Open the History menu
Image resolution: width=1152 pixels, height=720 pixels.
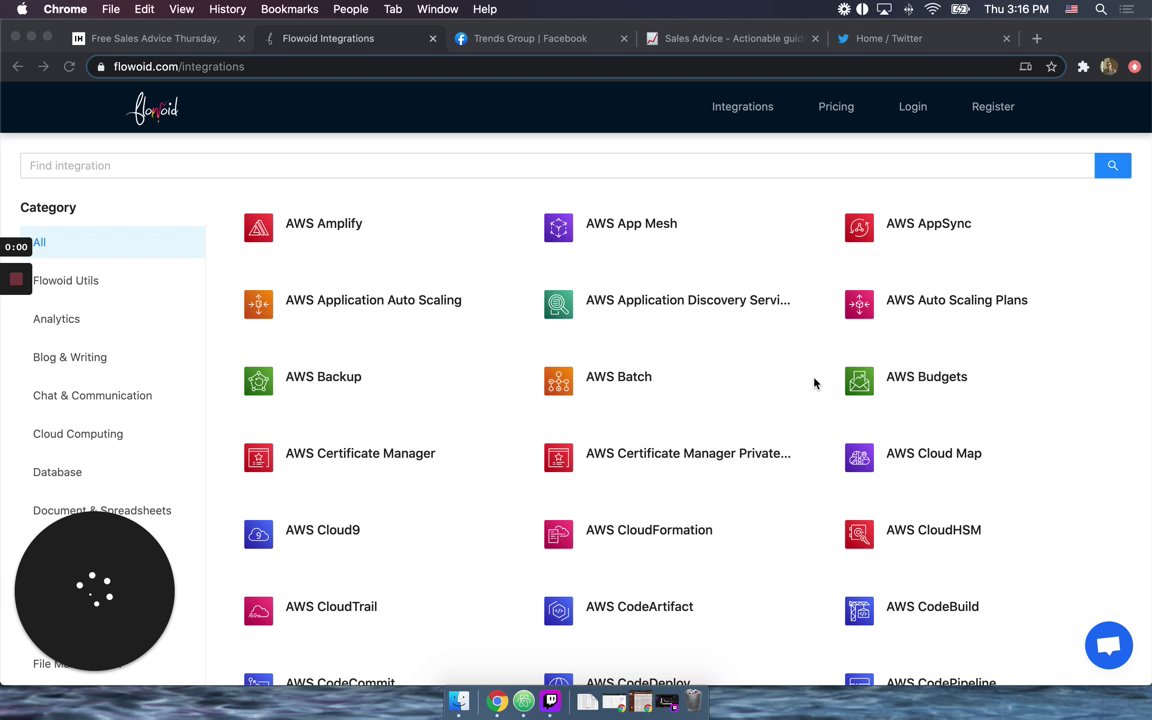coord(228,9)
